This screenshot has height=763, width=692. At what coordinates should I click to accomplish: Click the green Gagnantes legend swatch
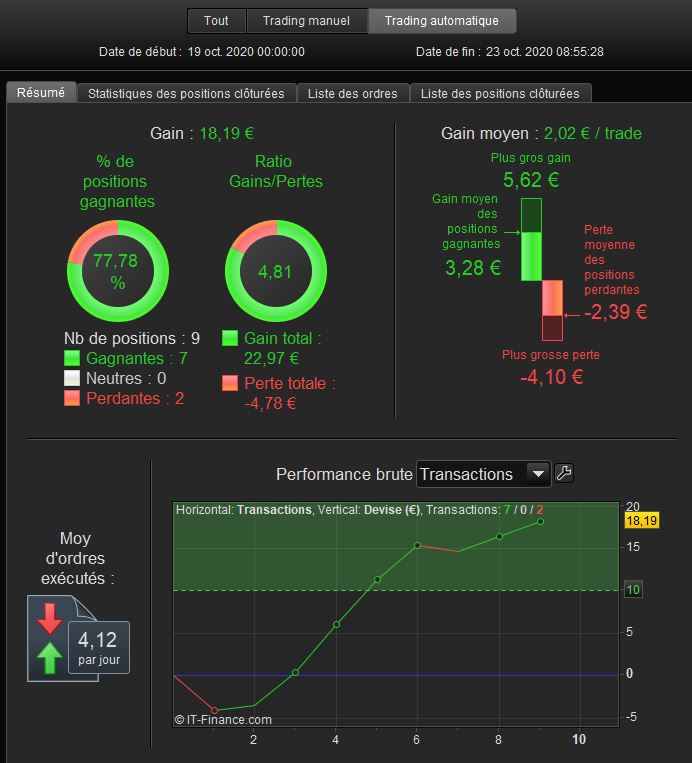(72, 358)
